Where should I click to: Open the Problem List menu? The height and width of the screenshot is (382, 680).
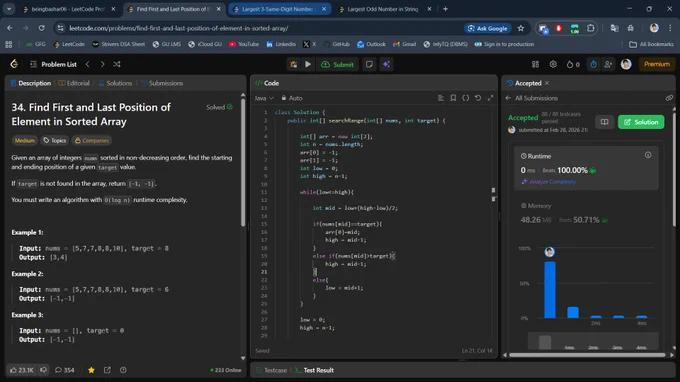[53, 64]
